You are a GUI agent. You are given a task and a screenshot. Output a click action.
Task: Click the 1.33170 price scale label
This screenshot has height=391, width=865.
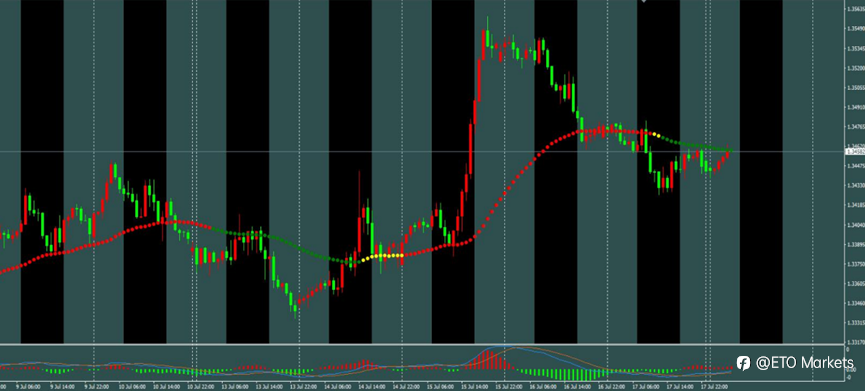(856, 342)
